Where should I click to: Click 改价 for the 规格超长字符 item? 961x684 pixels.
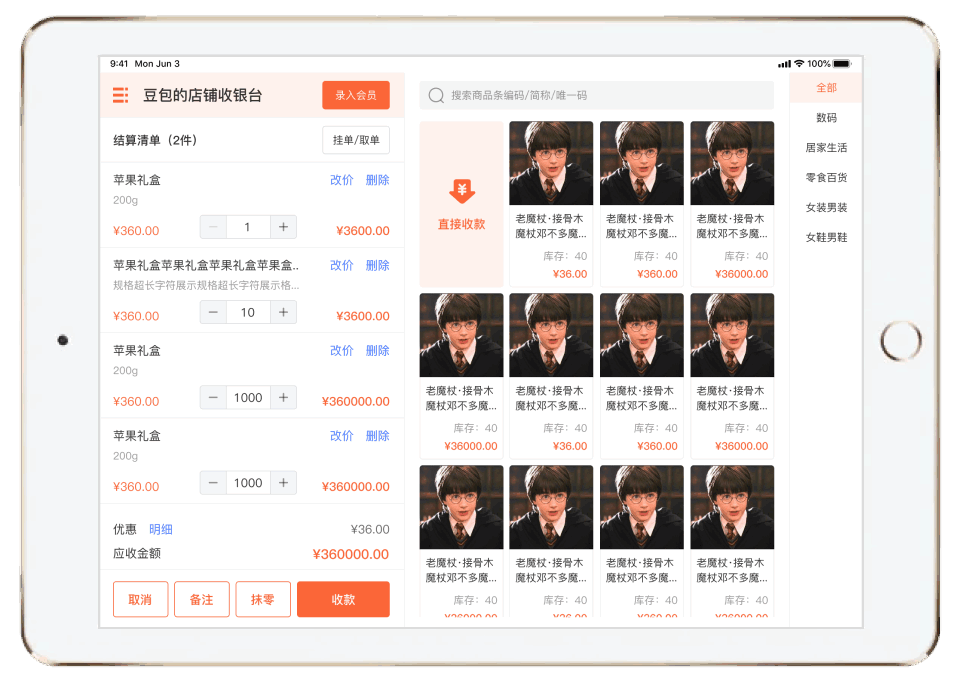341,265
